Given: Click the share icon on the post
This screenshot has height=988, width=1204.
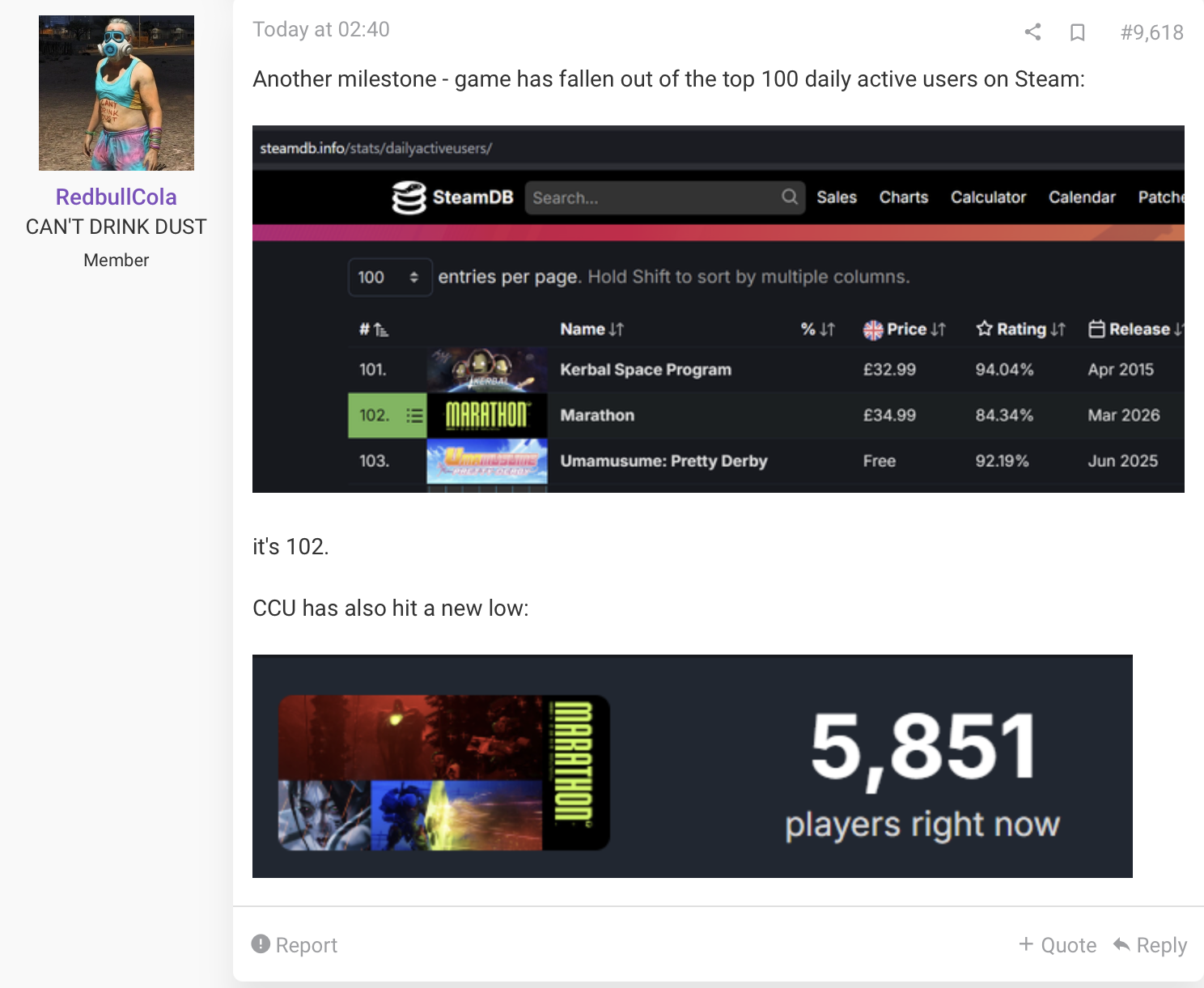Looking at the screenshot, I should [x=1032, y=32].
